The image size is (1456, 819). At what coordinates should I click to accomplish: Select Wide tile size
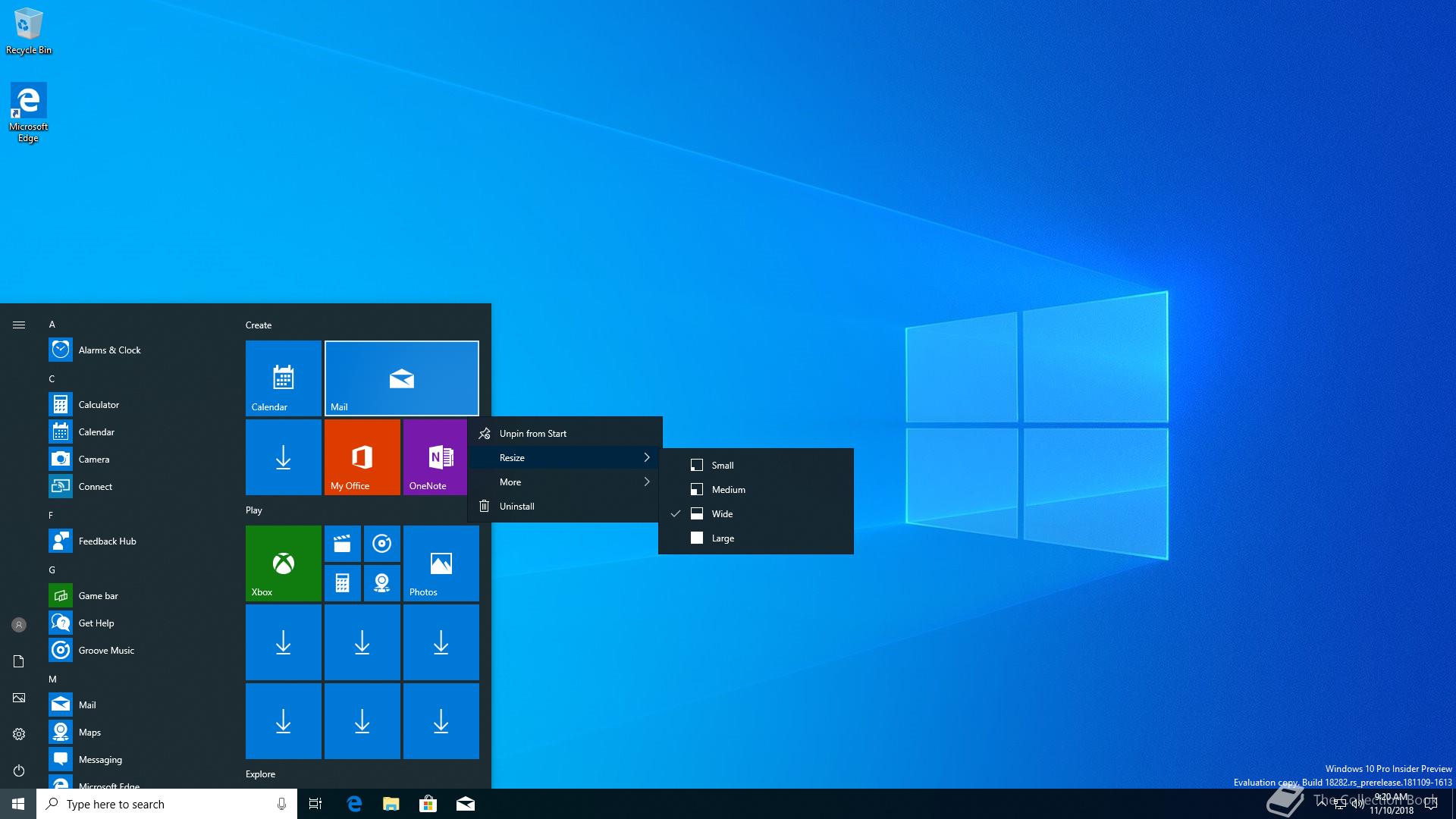click(x=756, y=513)
